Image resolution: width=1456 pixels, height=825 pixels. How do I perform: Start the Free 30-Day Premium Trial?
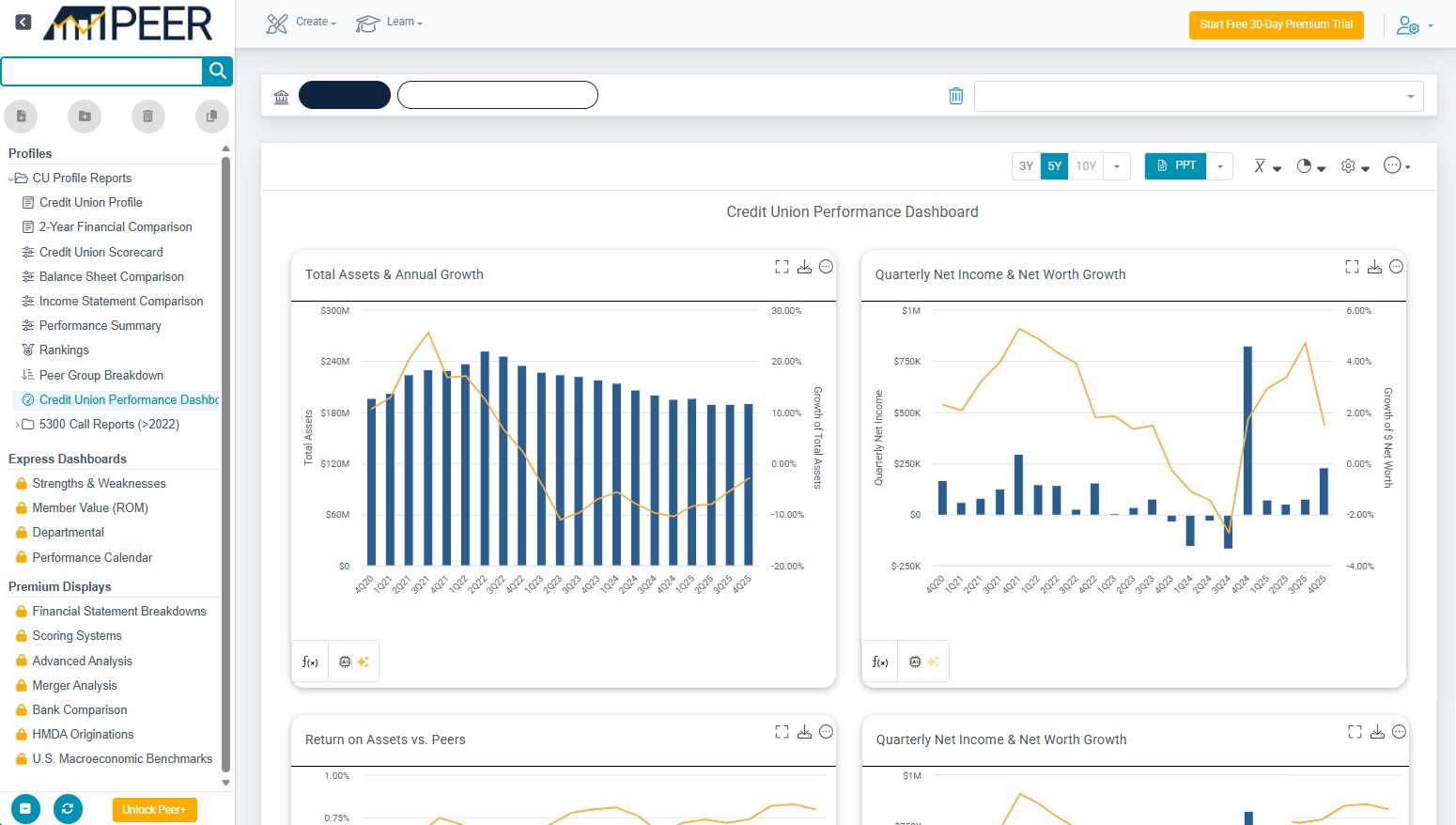click(1276, 25)
